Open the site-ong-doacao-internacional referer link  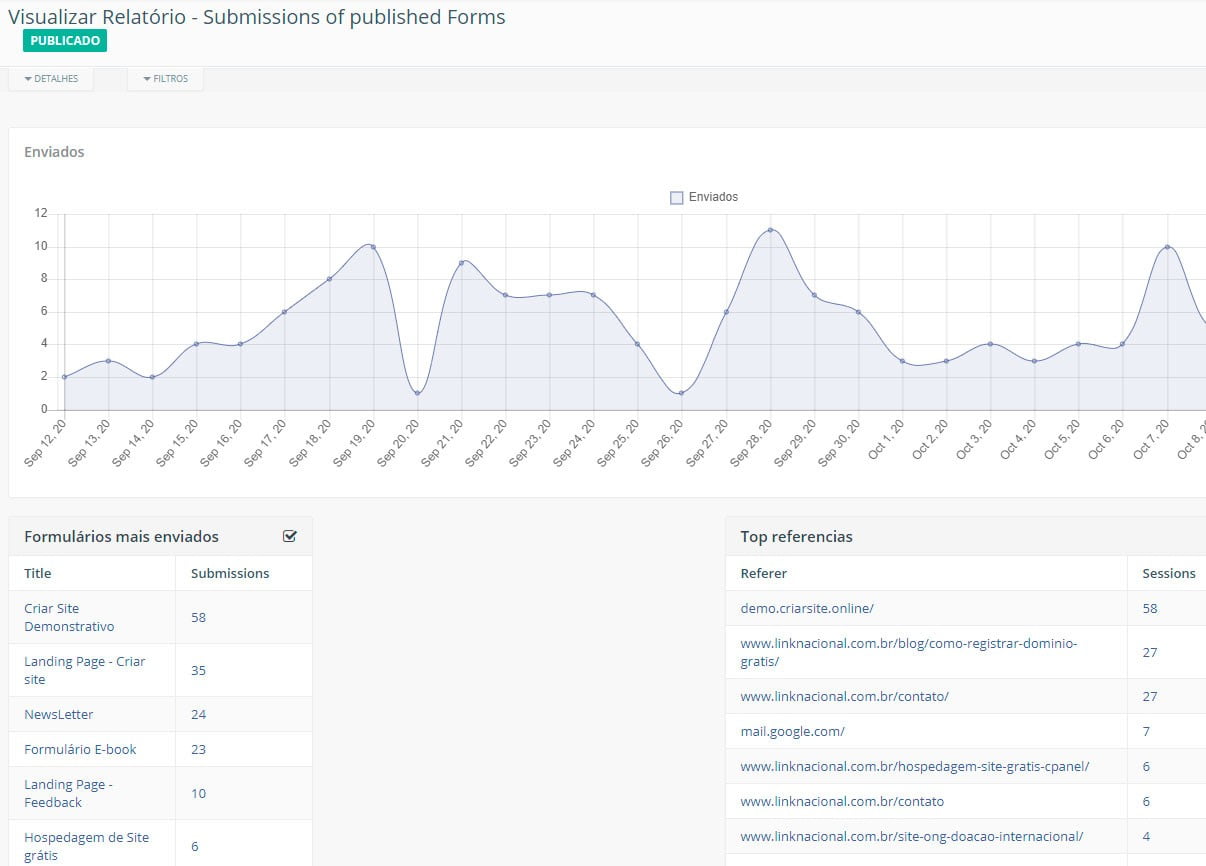911,836
